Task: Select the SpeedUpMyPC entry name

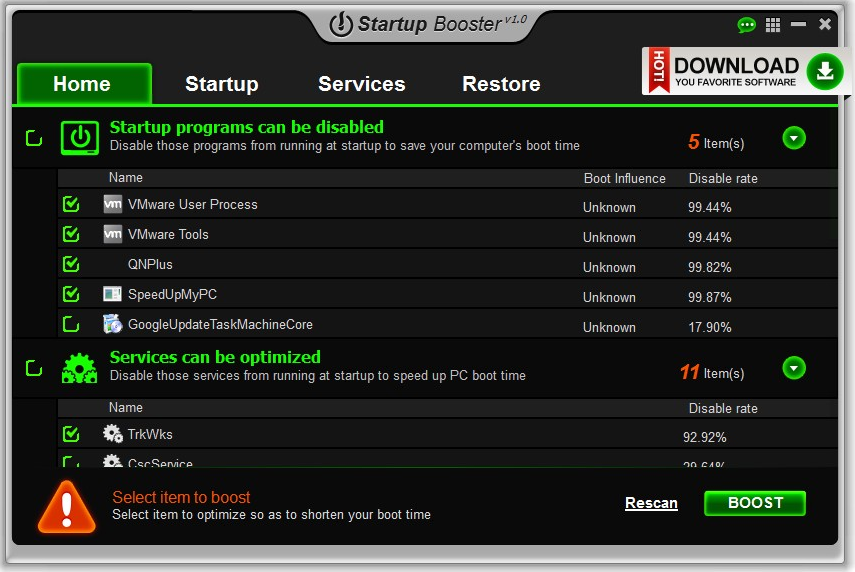Action: (x=172, y=294)
